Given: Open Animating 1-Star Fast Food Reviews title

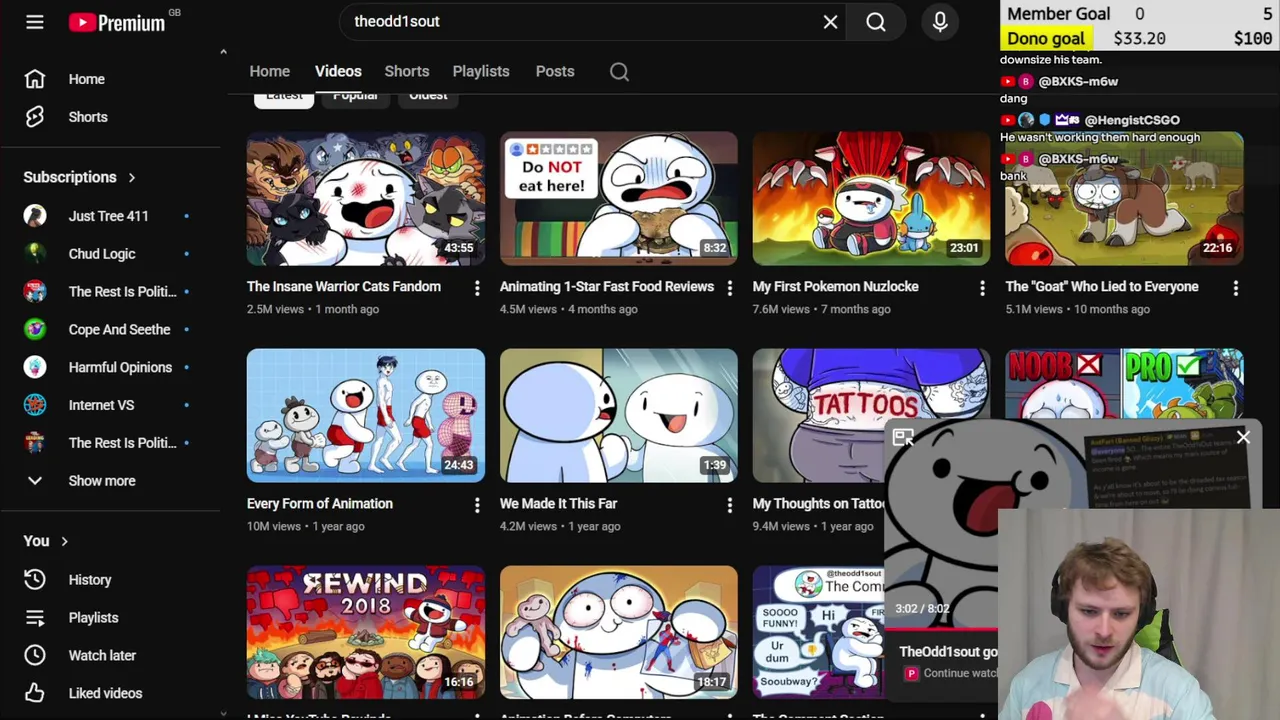Looking at the screenshot, I should click(607, 287).
